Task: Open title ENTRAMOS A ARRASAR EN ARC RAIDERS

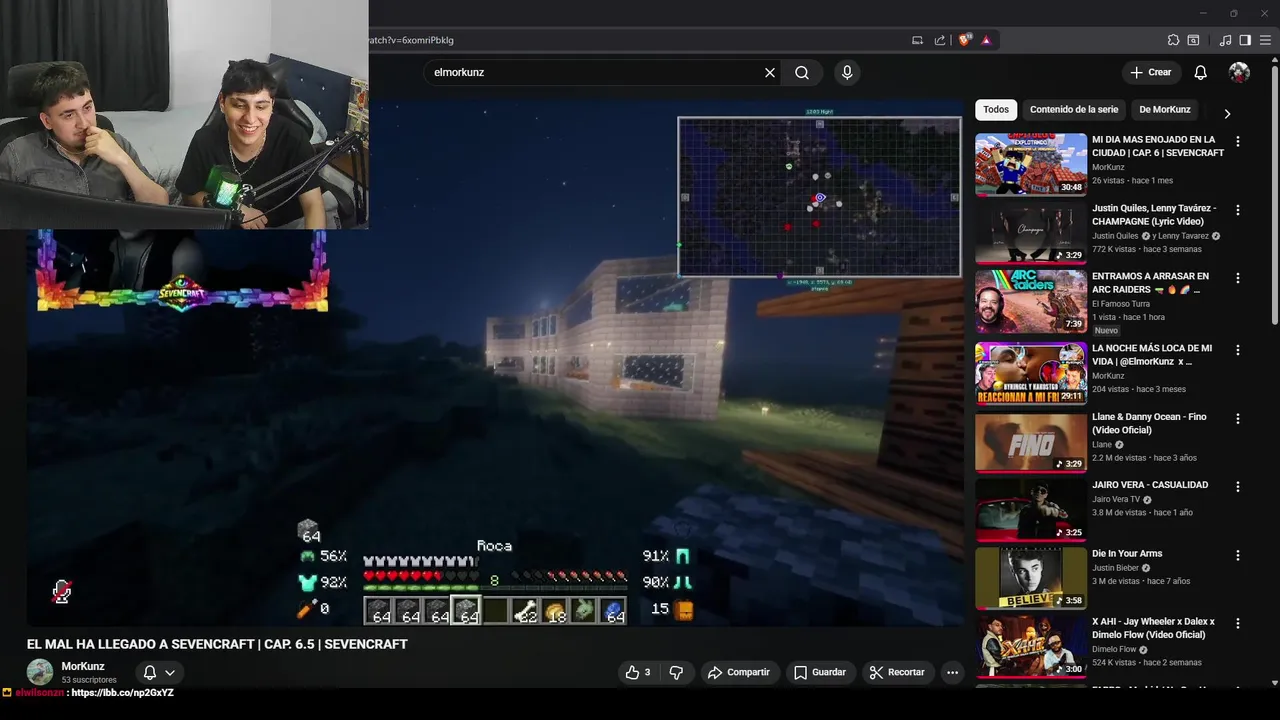Action: click(1150, 283)
